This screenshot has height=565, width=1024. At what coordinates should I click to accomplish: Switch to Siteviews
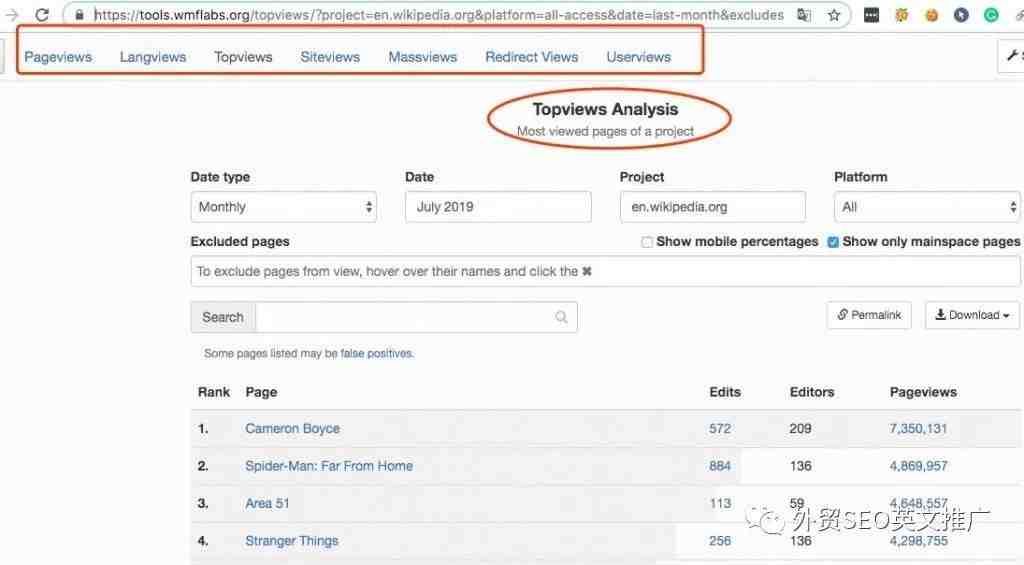tap(330, 57)
